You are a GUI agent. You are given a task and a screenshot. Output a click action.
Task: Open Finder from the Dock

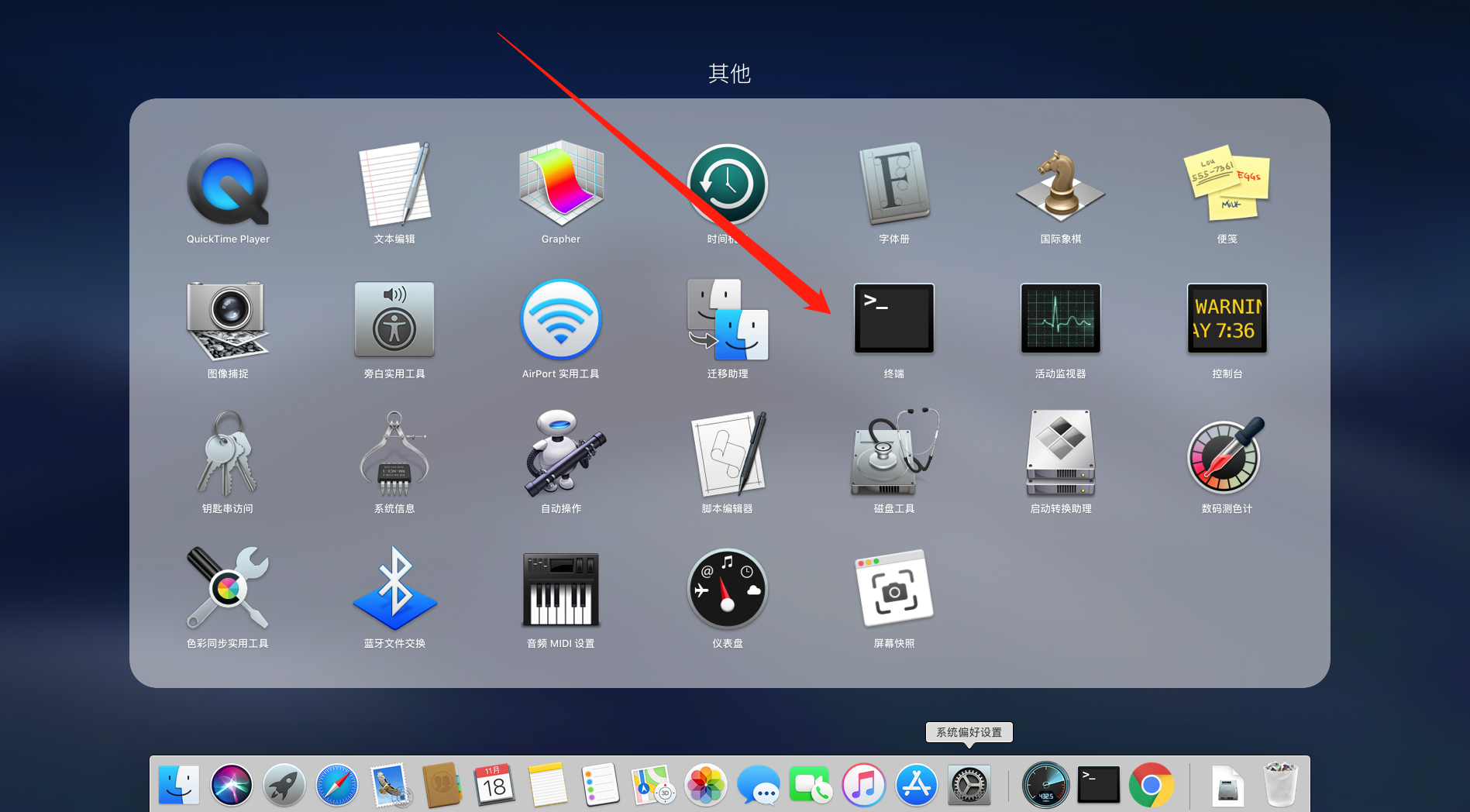pos(179,785)
